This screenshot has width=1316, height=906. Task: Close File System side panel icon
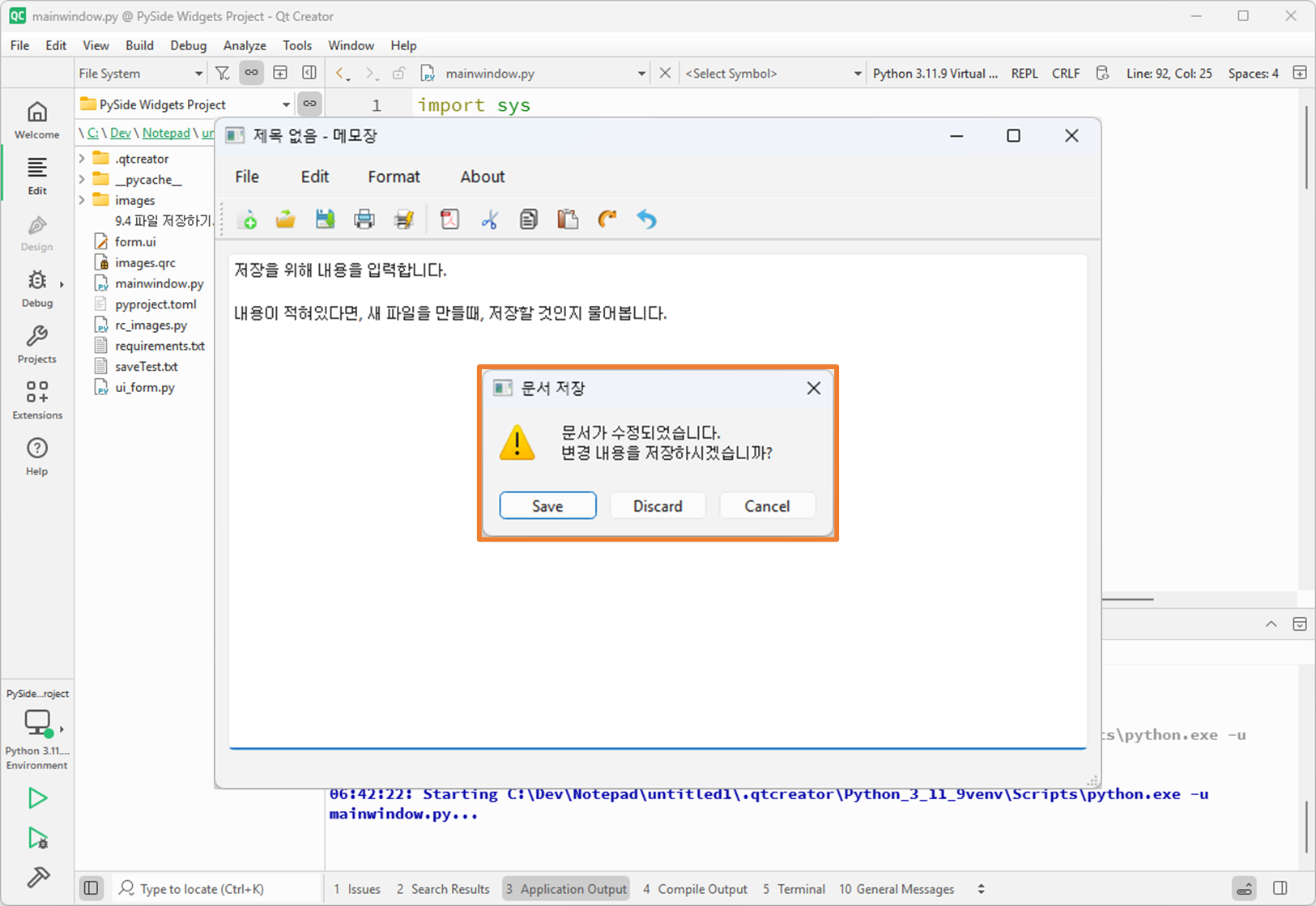[x=309, y=73]
